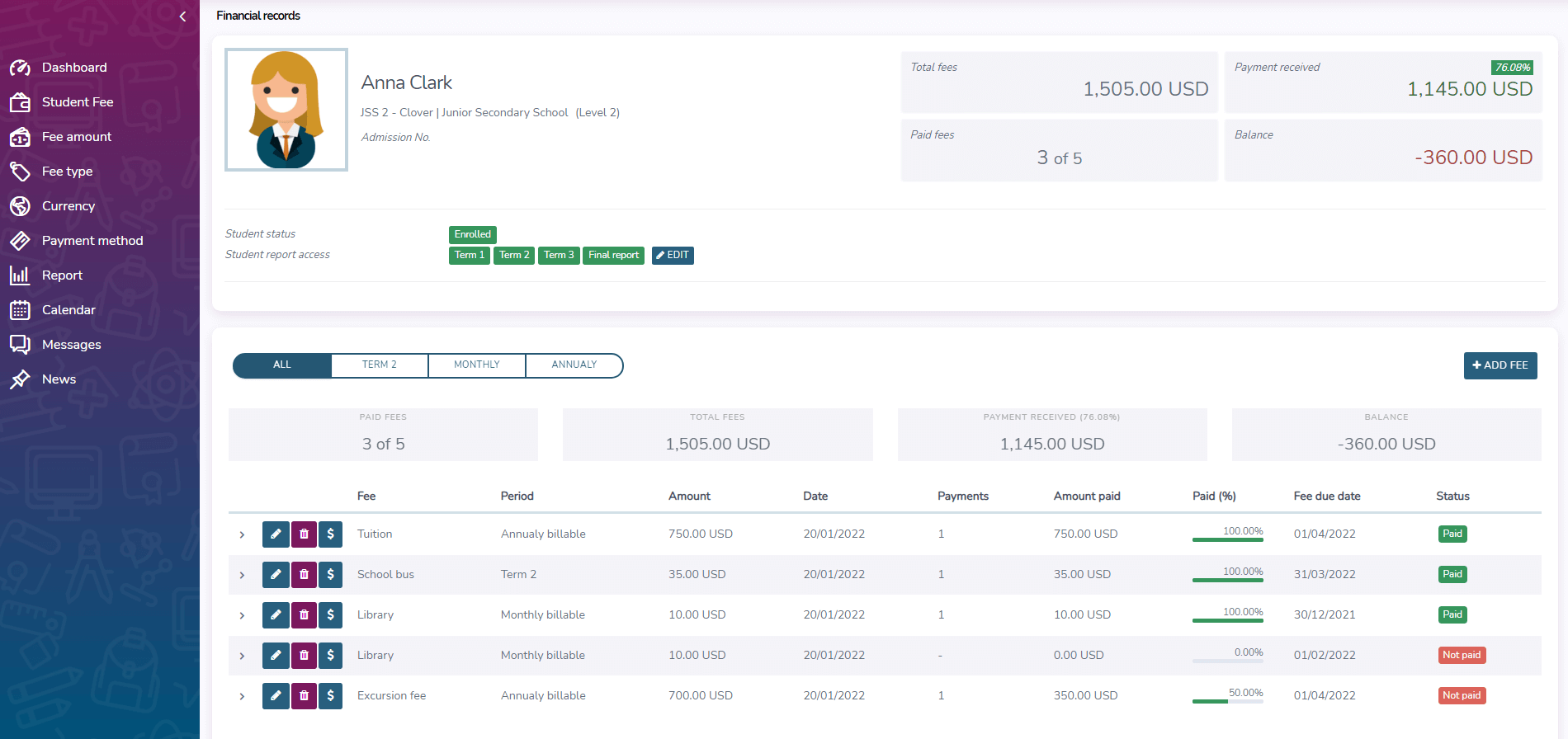Click the trash icon on the Tuition row
The height and width of the screenshot is (739, 1568).
304,534
